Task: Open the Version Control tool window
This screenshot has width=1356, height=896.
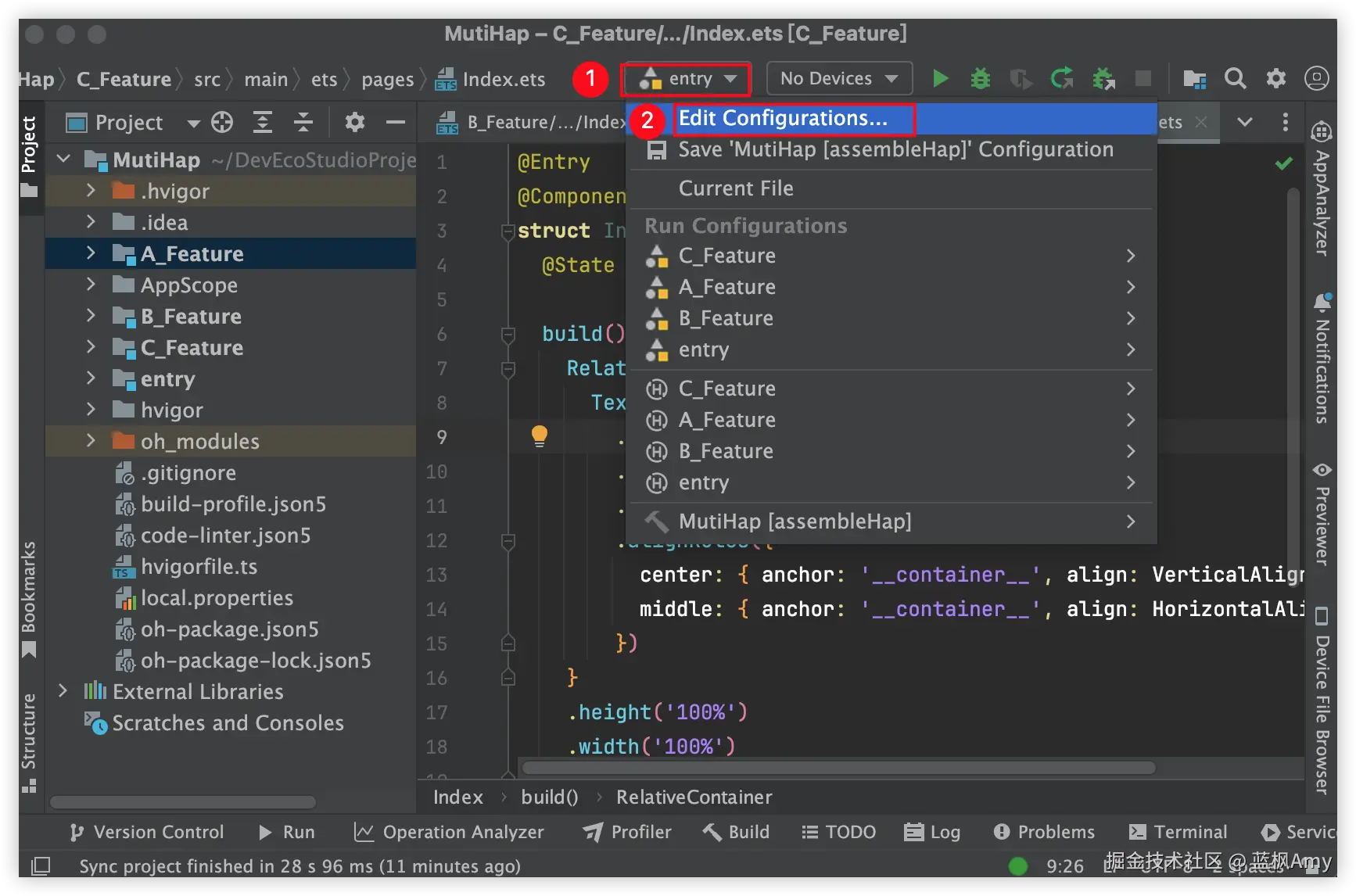Action: (147, 832)
